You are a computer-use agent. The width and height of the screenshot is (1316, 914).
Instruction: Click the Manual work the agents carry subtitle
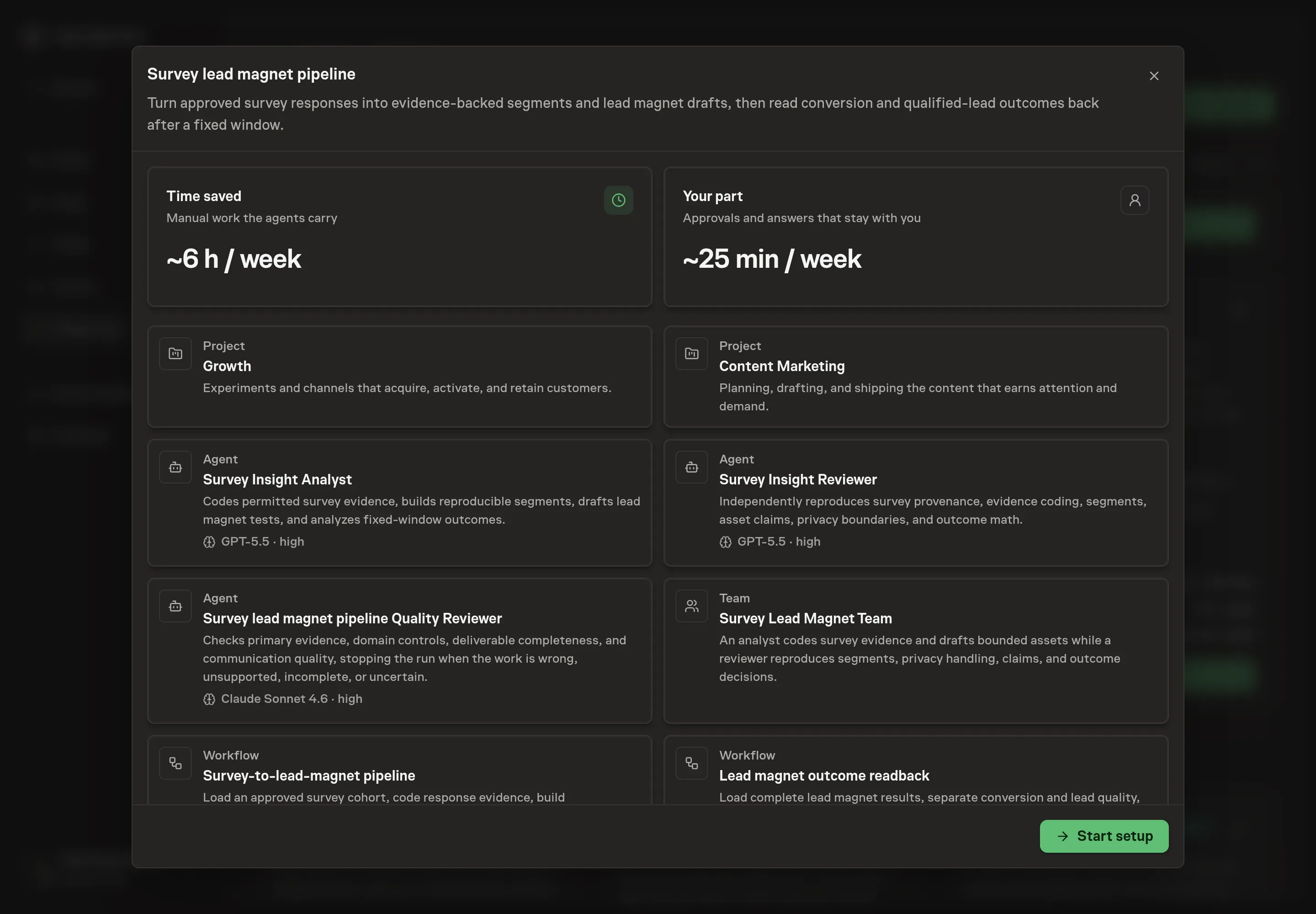click(x=251, y=218)
